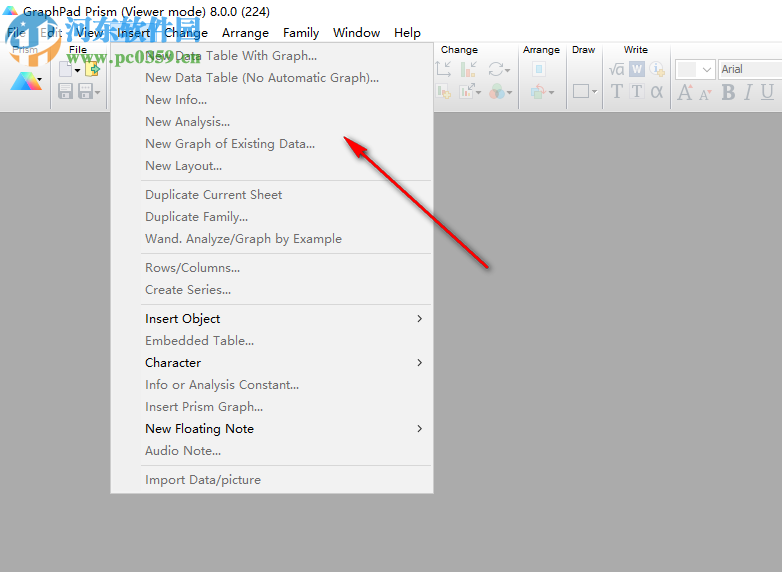The image size is (782, 572).
Task: Click the circular arrows icon in the Change group
Action: click(x=496, y=69)
